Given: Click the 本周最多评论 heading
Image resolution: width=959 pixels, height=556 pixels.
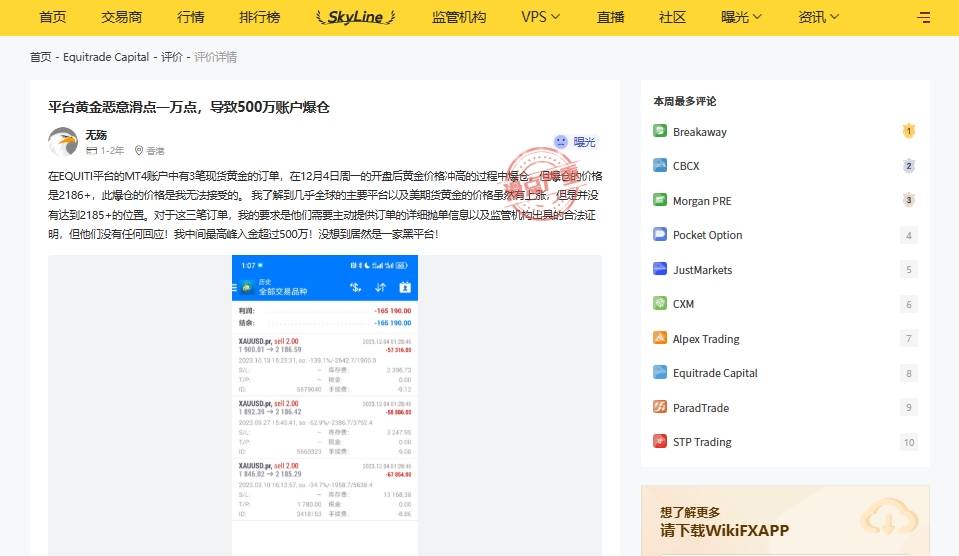Looking at the screenshot, I should [x=684, y=101].
